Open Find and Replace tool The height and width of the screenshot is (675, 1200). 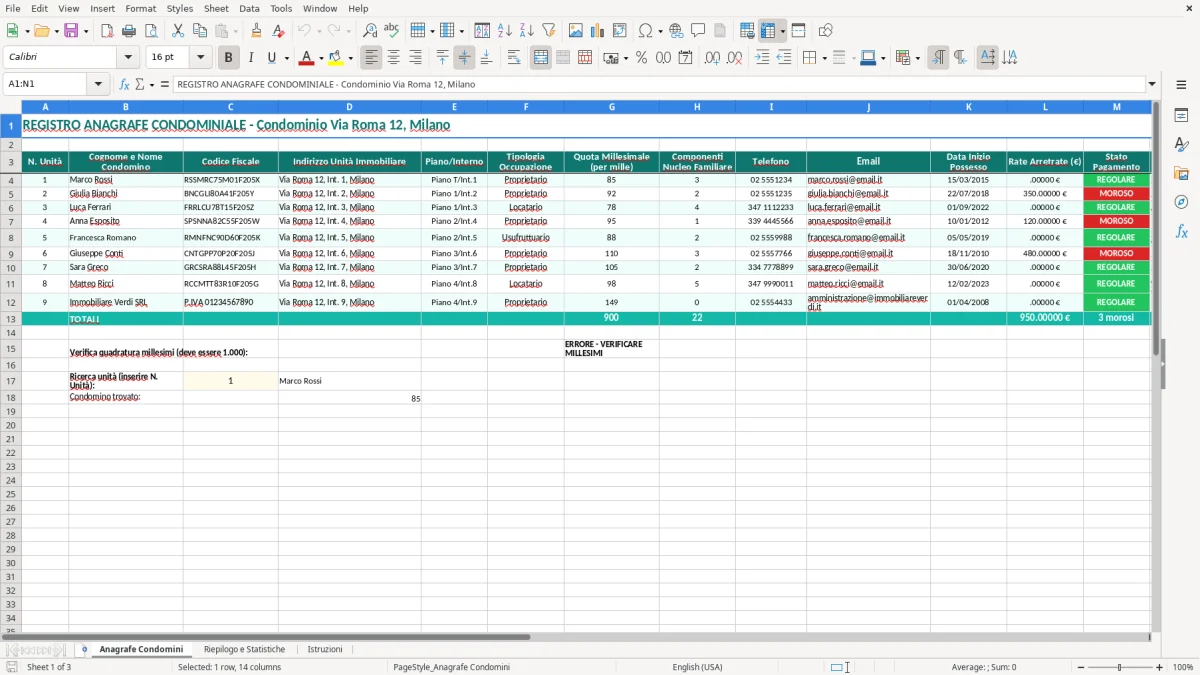tap(370, 31)
